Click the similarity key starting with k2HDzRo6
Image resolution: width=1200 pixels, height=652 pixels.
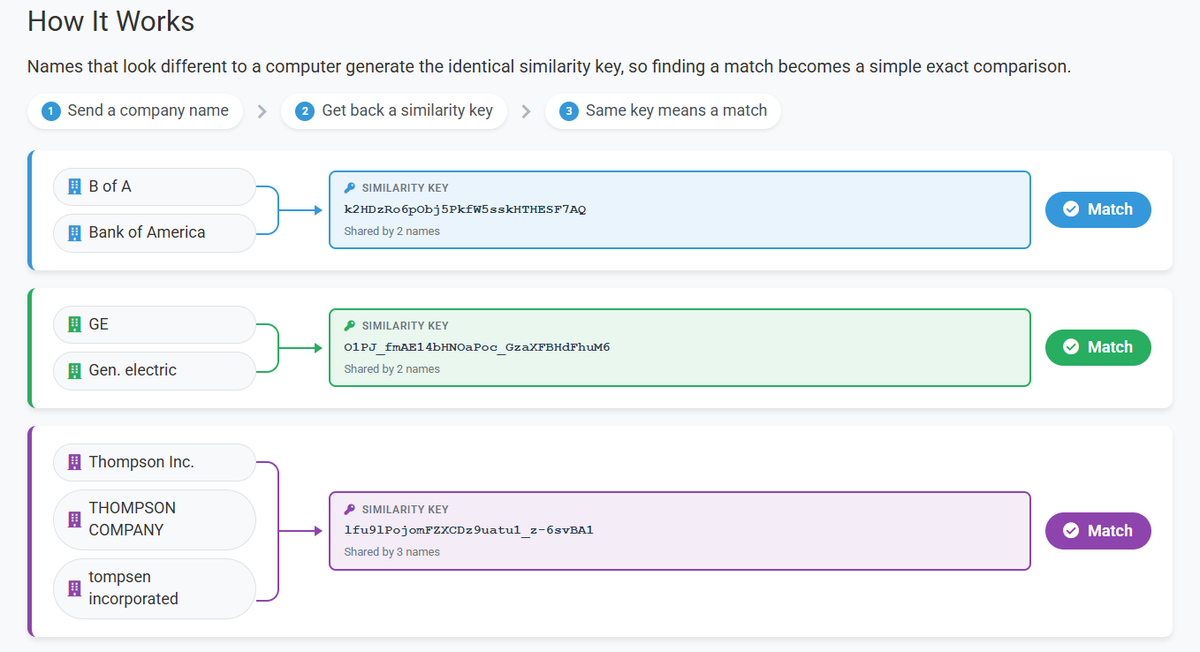coord(465,210)
